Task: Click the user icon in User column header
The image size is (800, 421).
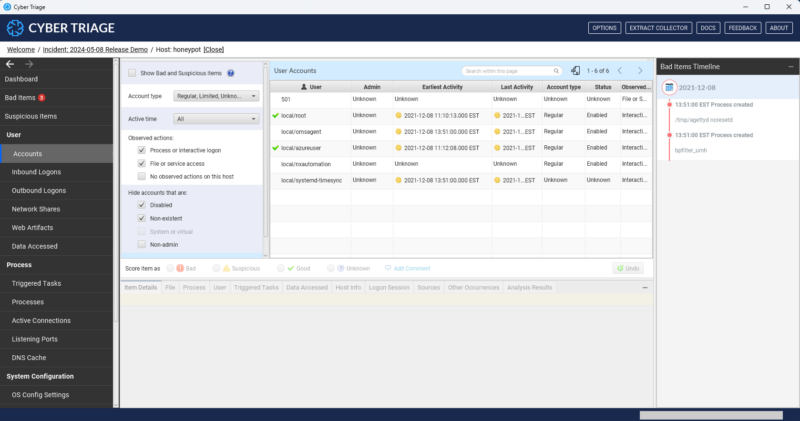Action: click(304, 87)
